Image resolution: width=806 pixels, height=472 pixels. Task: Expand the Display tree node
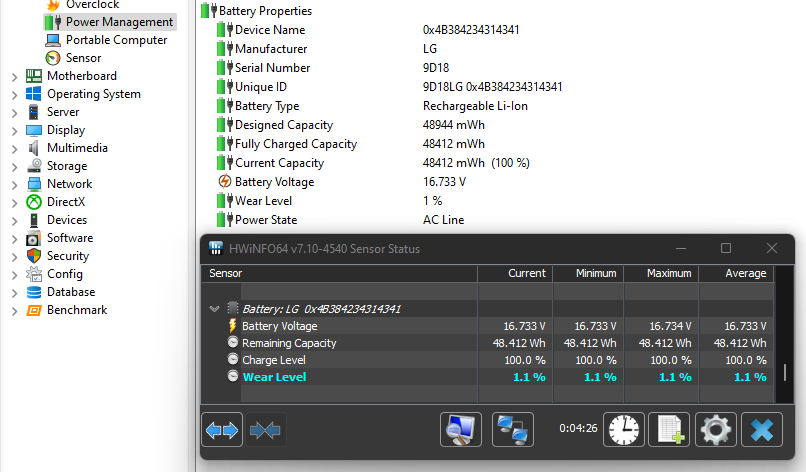point(14,131)
